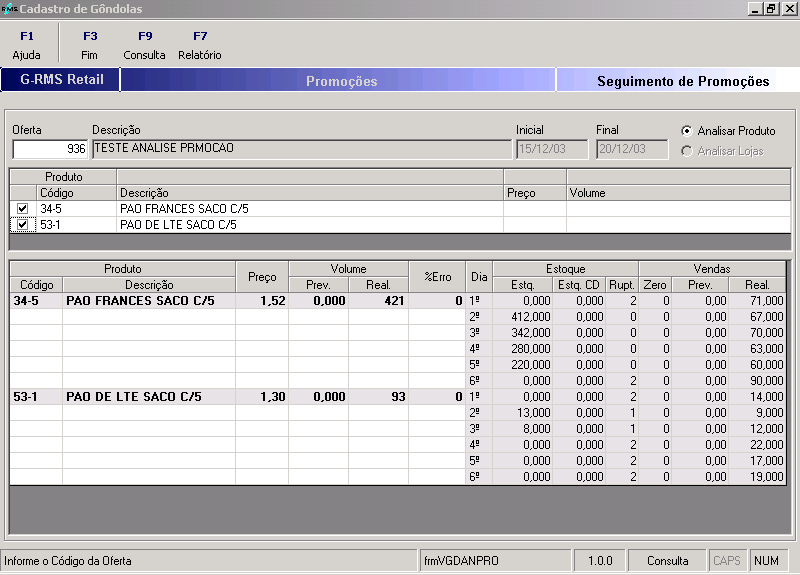Viewport: 800px width, 575px height.
Task: Restore the window with the restore button
Action: point(771,9)
